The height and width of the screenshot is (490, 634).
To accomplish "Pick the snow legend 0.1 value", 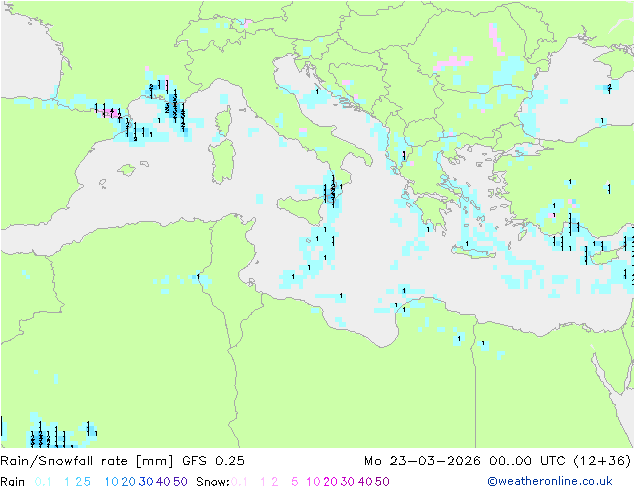I will [x=239, y=482].
